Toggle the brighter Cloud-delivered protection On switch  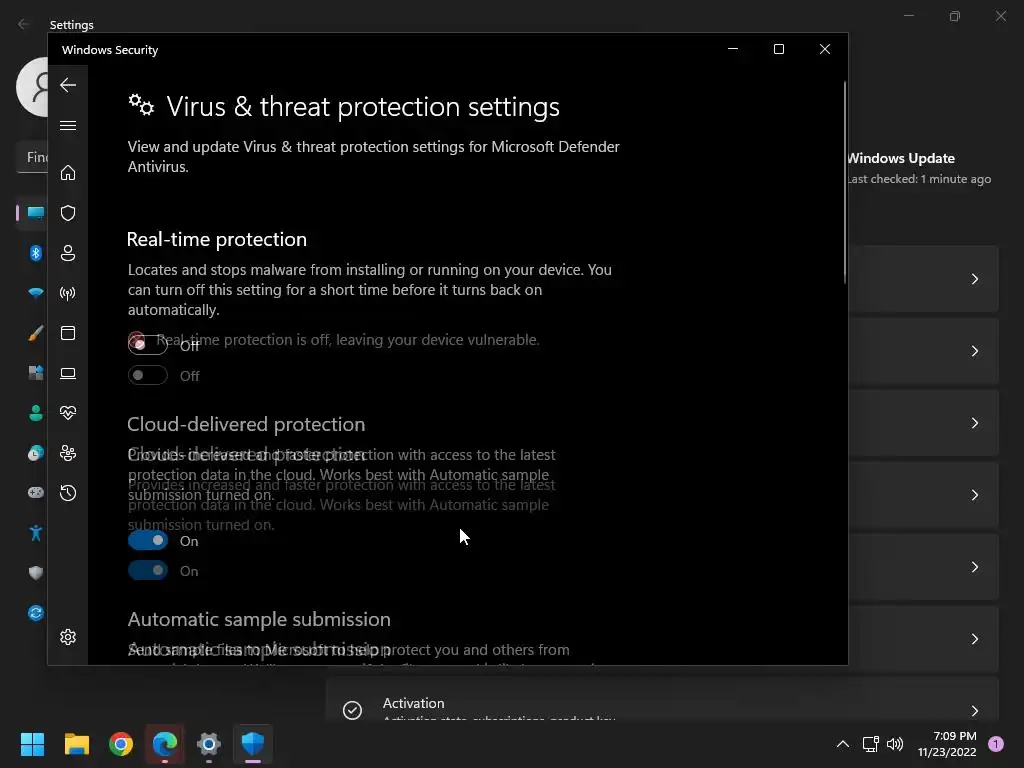point(148,541)
